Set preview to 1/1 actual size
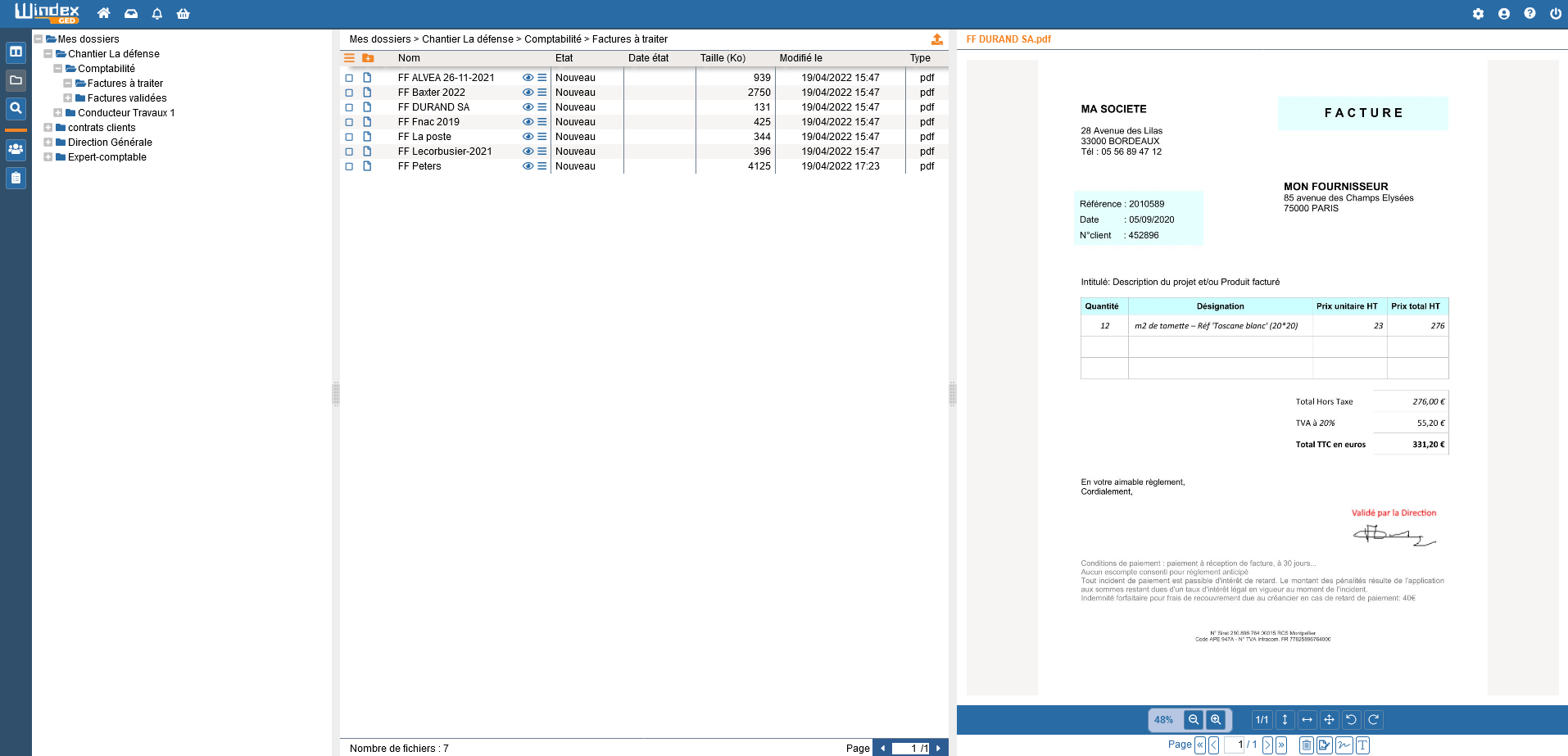 coord(1262,720)
